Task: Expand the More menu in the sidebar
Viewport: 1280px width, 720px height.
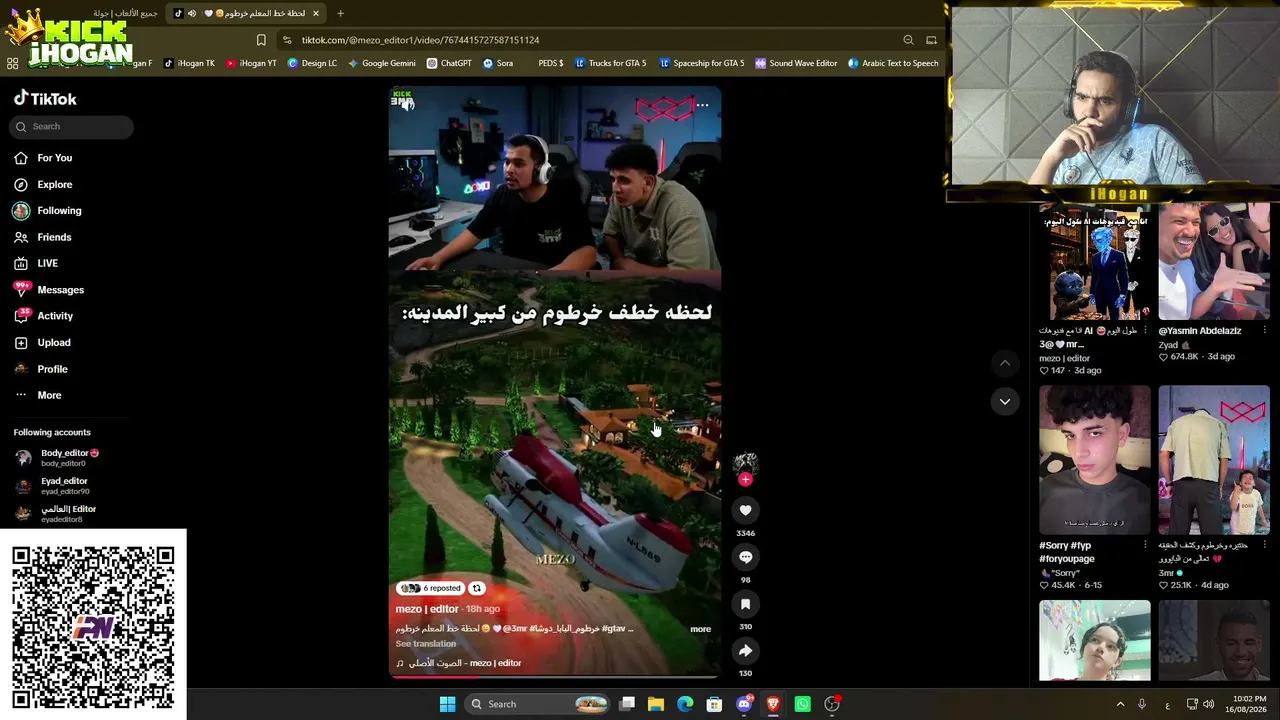Action: tap(49, 395)
